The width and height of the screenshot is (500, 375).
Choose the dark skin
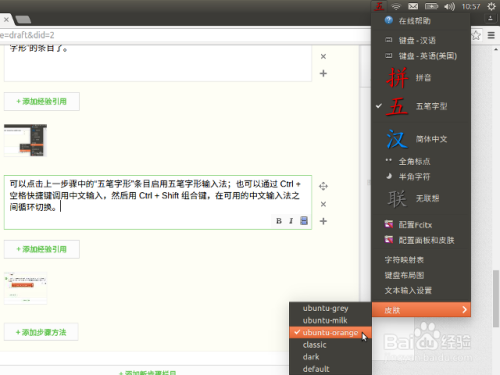tap(330, 357)
